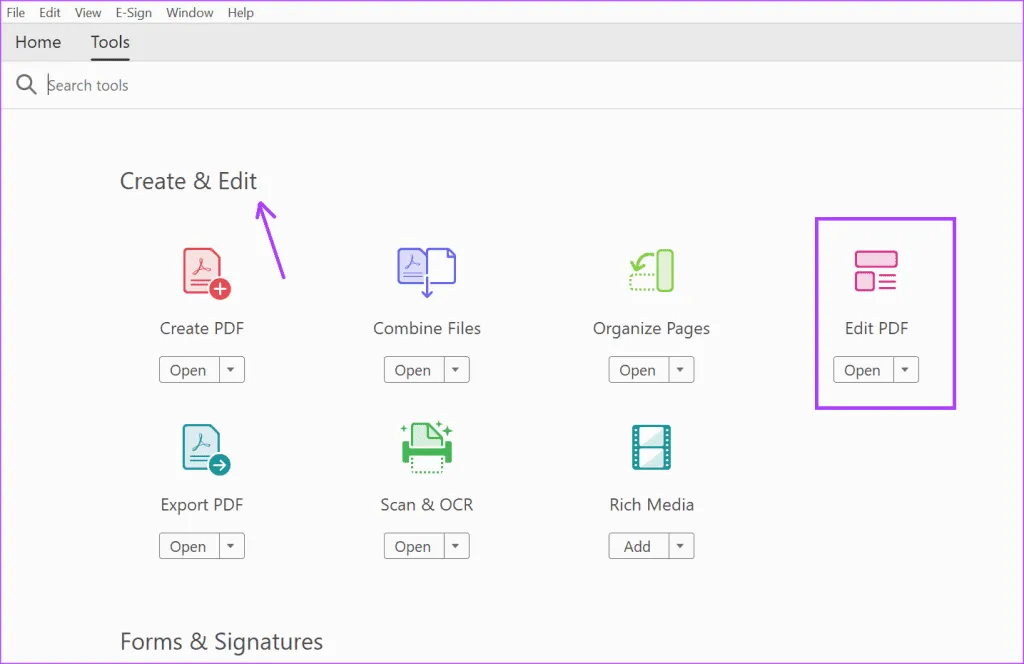1024x664 pixels.
Task: Open the Help menu
Action: point(241,13)
